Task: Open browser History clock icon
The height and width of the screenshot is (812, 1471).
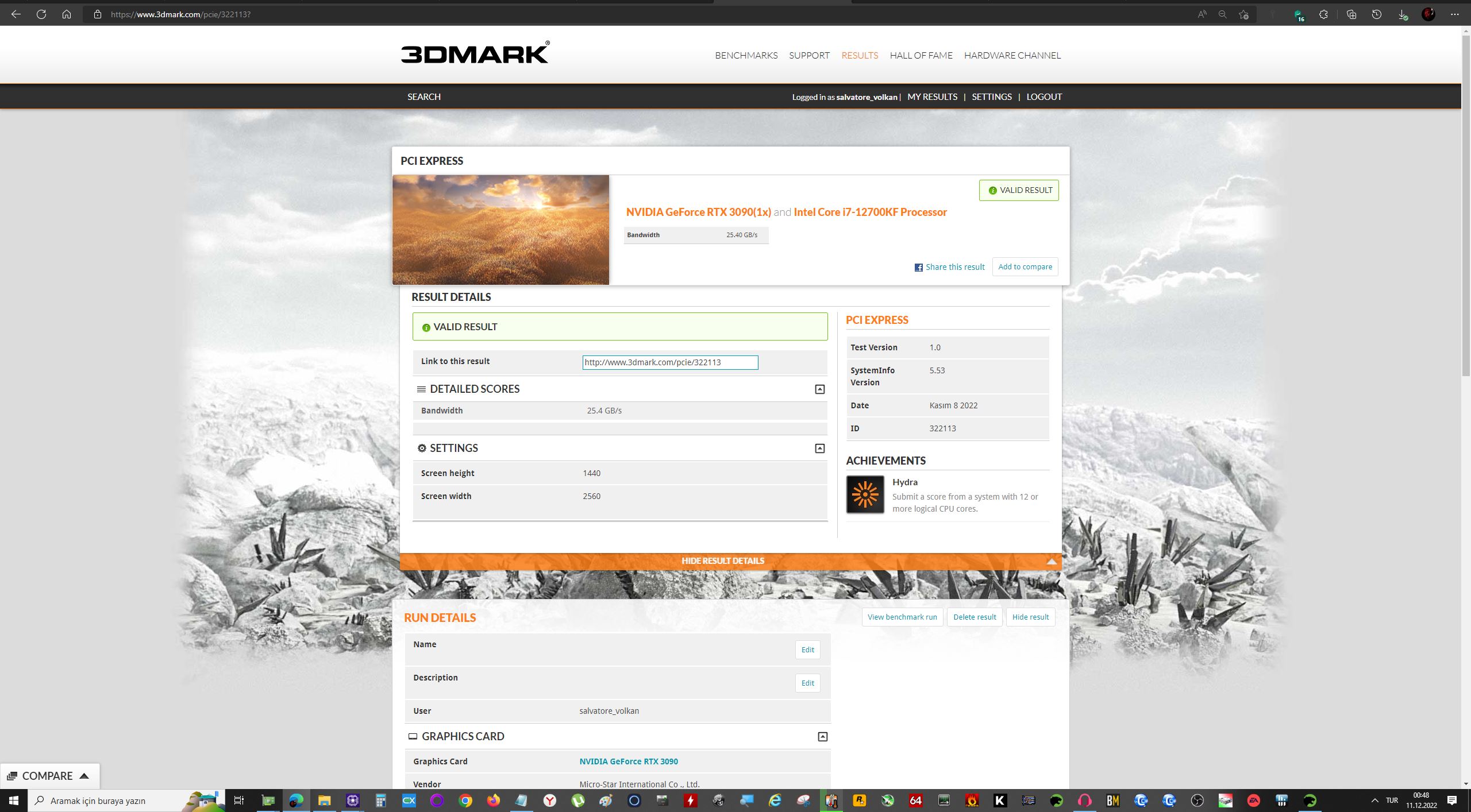Action: click(x=1377, y=14)
